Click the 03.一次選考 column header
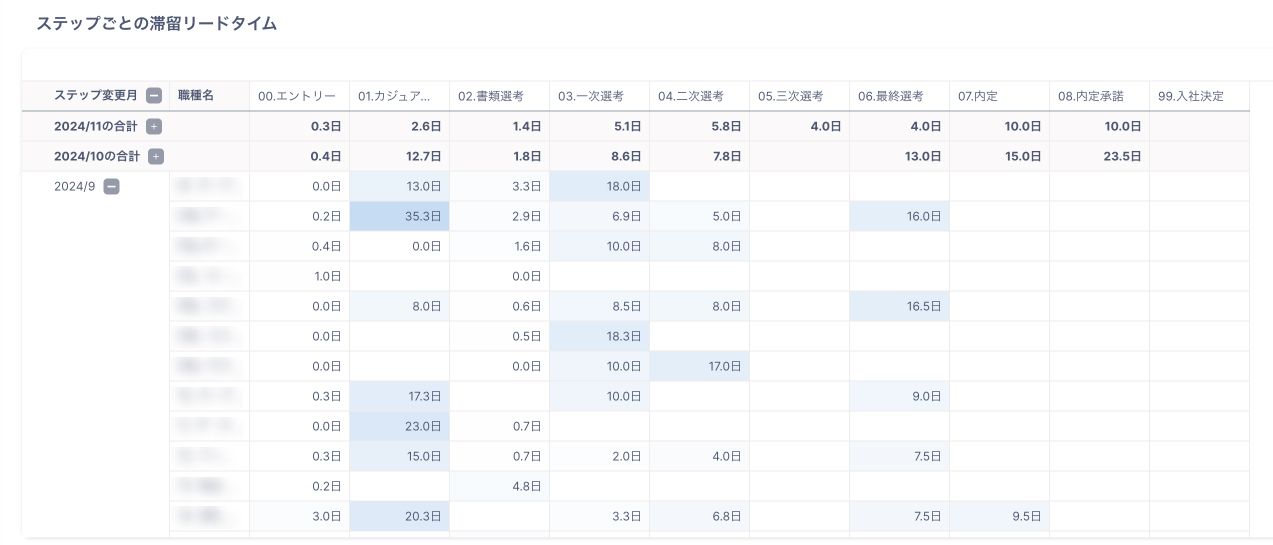The image size is (1273, 545). click(x=591, y=96)
